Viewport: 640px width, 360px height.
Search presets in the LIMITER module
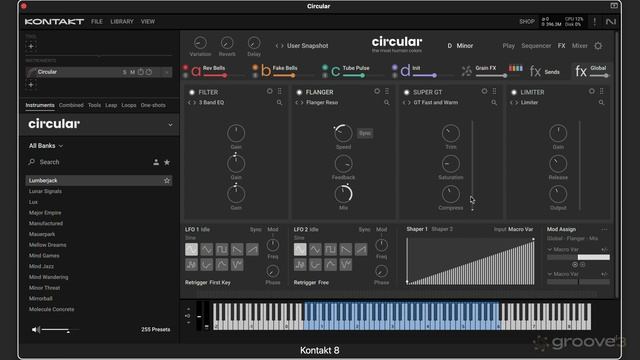(x=601, y=102)
